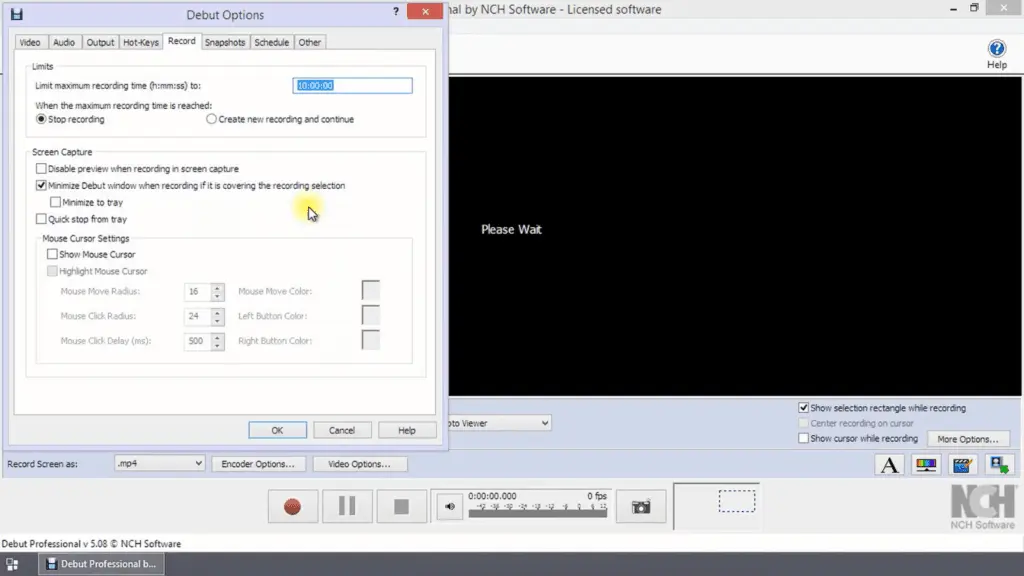This screenshot has height=576, width=1024.
Task: Click the dashed selection rectangle icon
Action: pos(737,502)
